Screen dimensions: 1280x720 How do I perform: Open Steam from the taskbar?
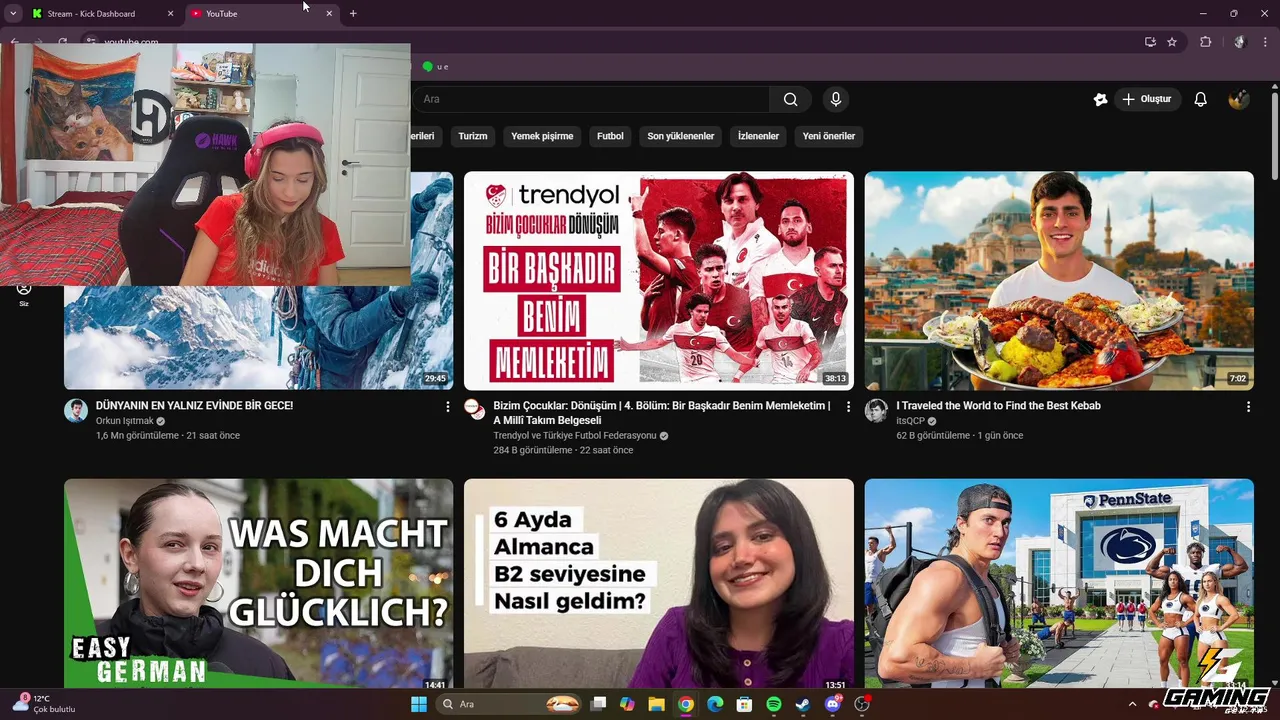click(803, 704)
